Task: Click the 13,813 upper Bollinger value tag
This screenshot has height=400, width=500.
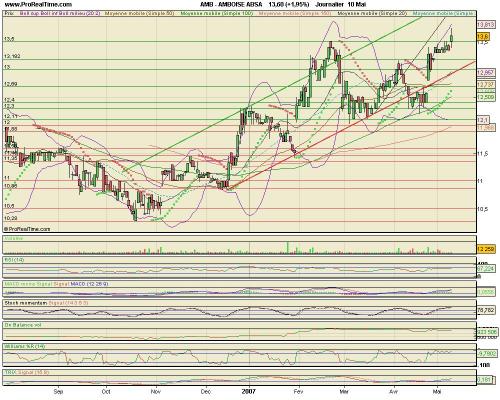Action: tap(485, 25)
